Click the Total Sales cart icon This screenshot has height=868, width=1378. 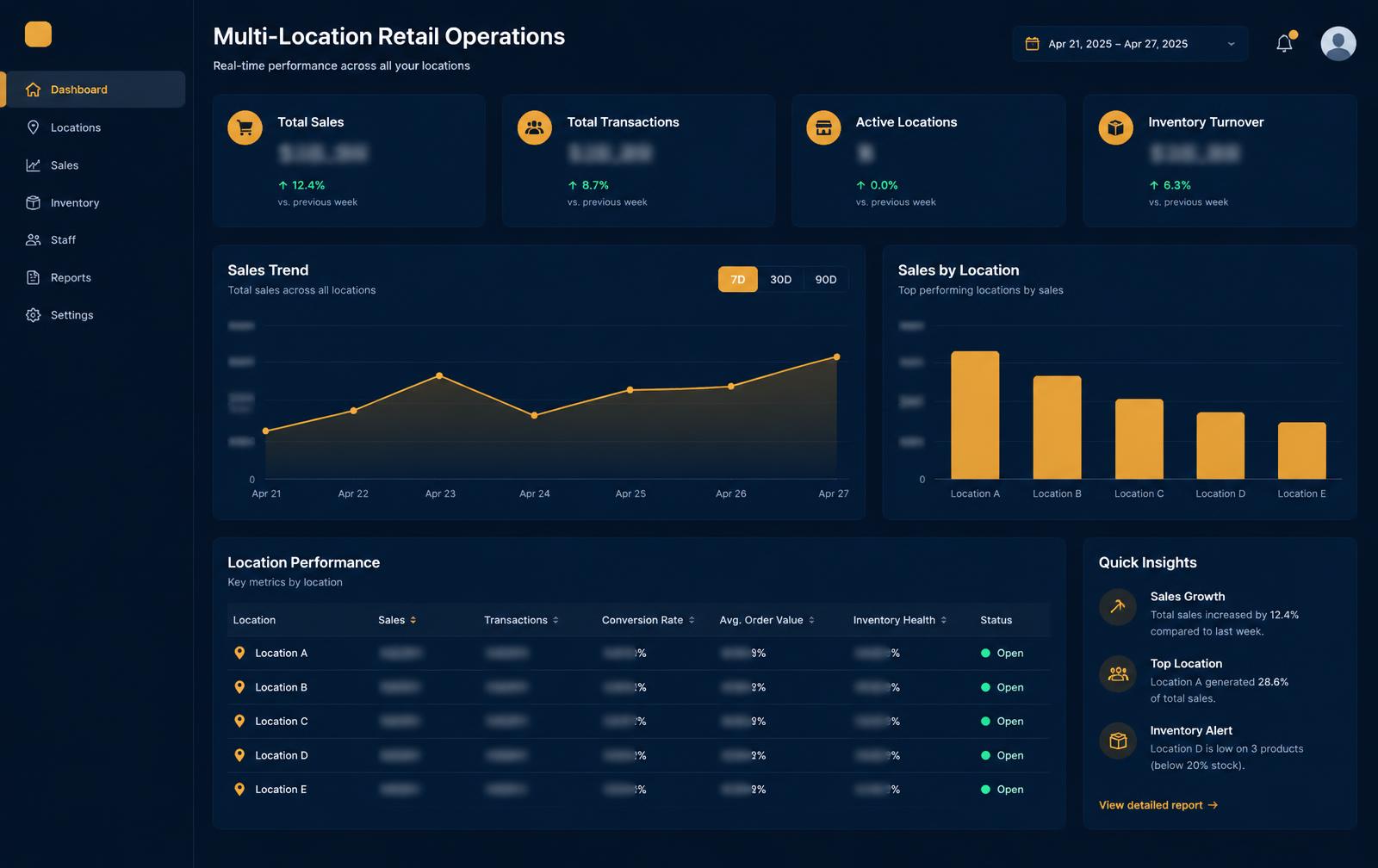click(x=245, y=127)
